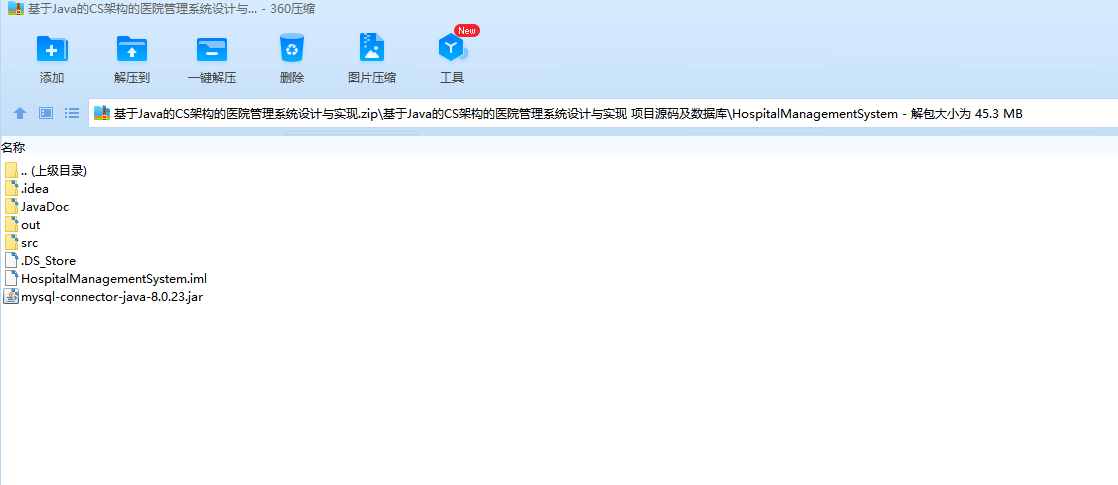Switch to list view icon
The width and height of the screenshot is (1118, 485).
click(x=71, y=113)
